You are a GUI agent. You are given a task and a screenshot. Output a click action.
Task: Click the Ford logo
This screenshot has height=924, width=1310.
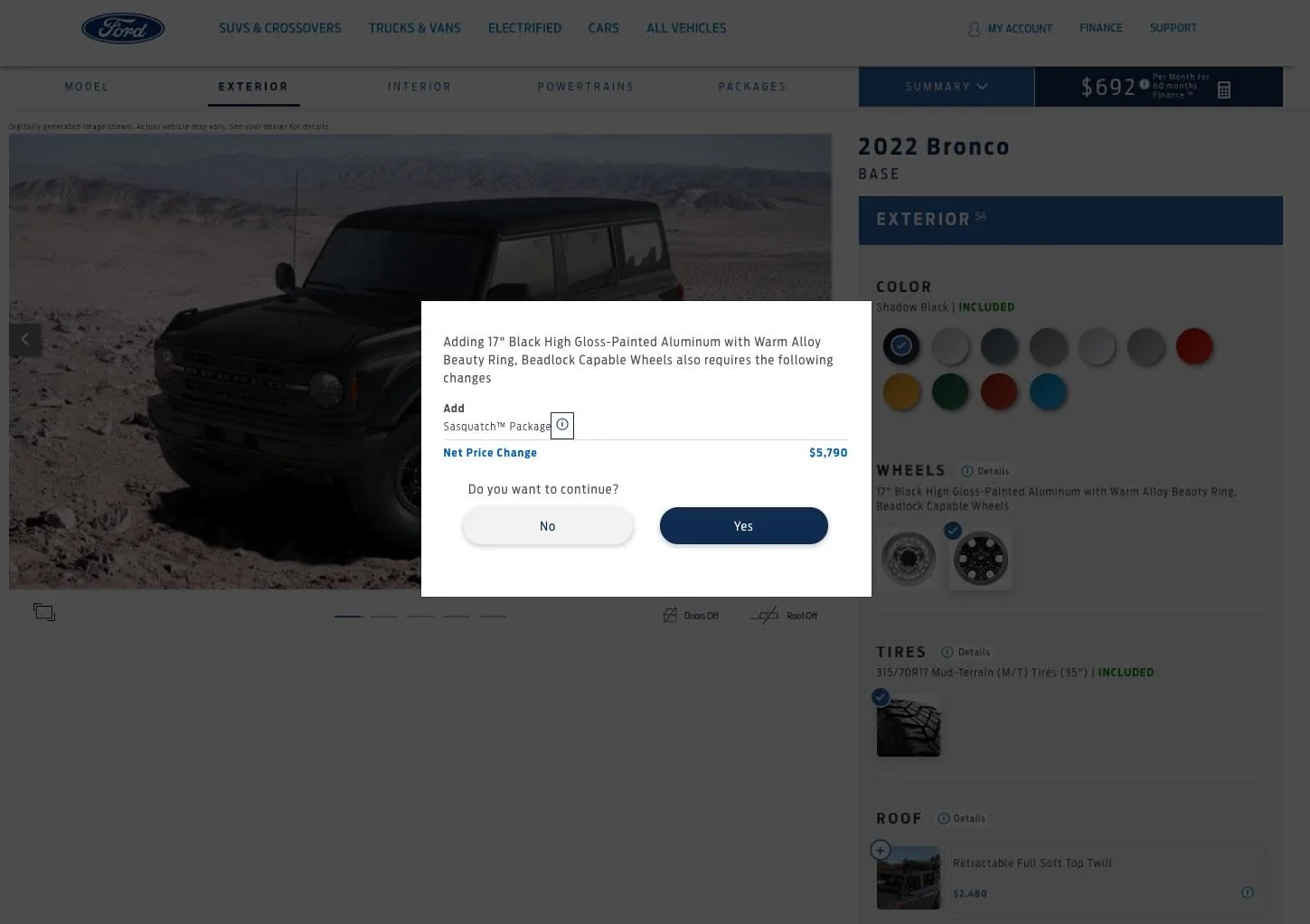tap(123, 29)
